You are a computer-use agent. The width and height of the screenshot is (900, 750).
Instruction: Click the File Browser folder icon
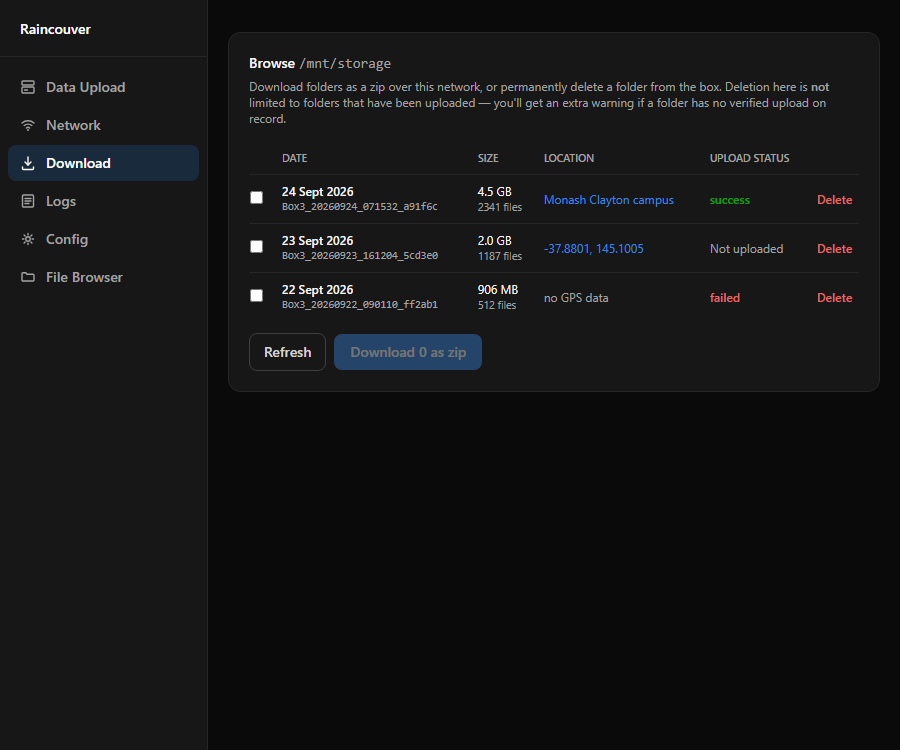click(x=28, y=277)
